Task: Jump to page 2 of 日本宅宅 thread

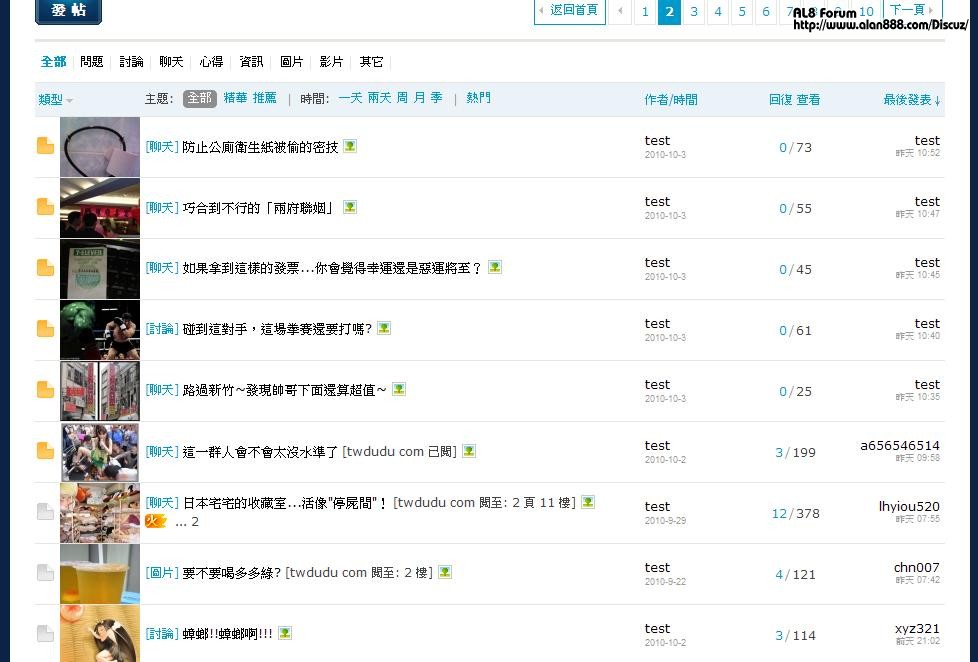Action: (x=195, y=522)
